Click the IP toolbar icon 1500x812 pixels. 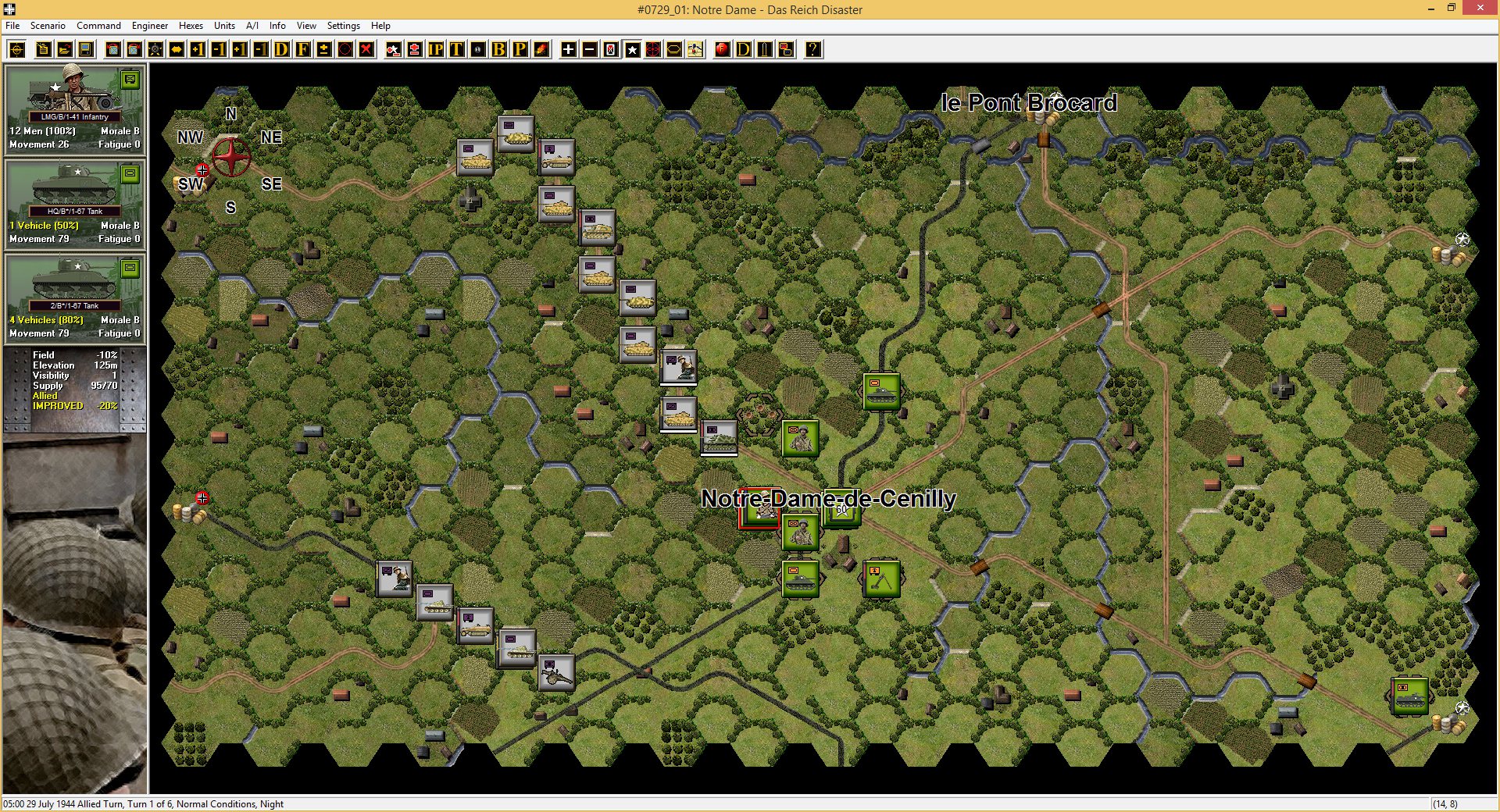[x=436, y=49]
